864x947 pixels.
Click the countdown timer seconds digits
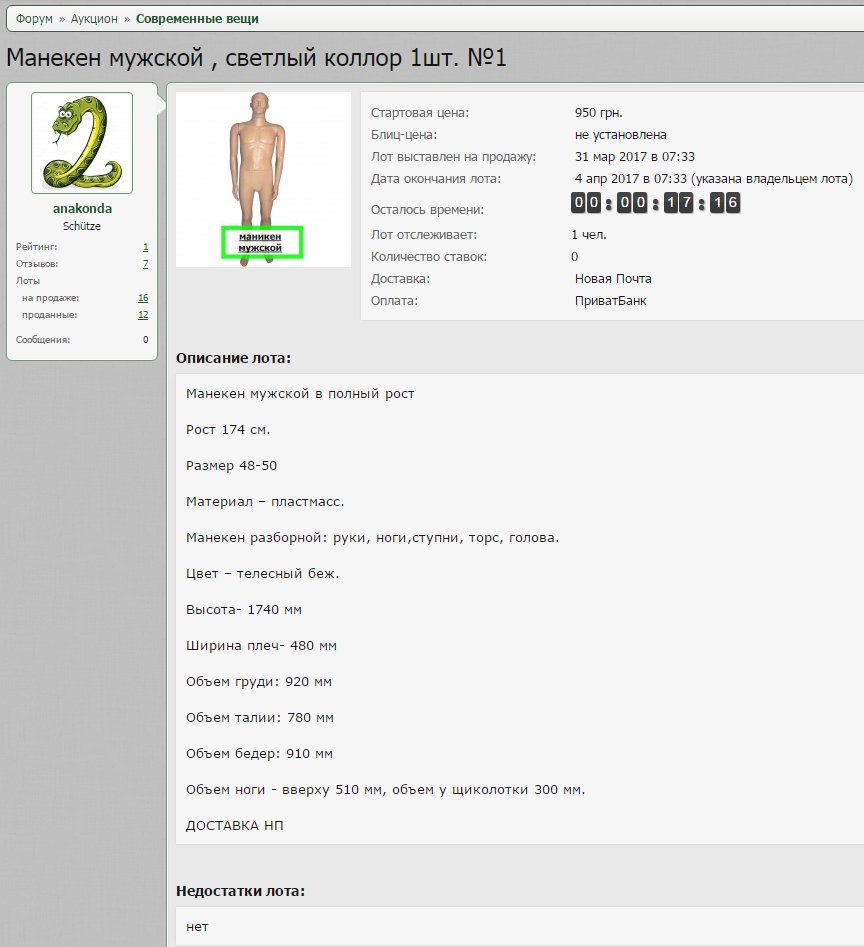tap(725, 203)
